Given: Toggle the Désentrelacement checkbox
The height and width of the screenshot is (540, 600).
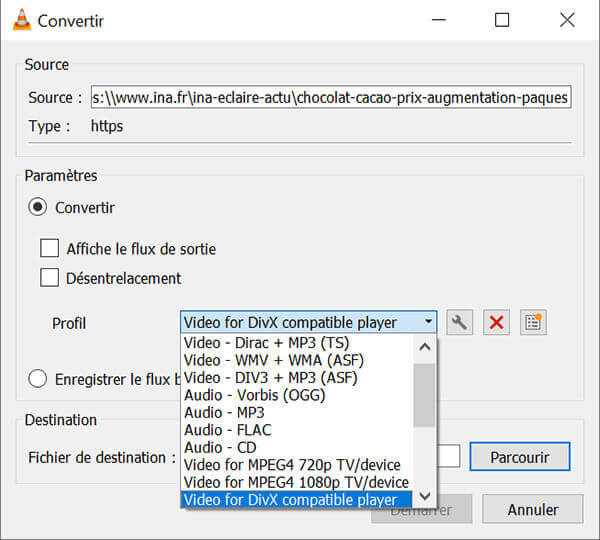Looking at the screenshot, I should click(49, 277).
